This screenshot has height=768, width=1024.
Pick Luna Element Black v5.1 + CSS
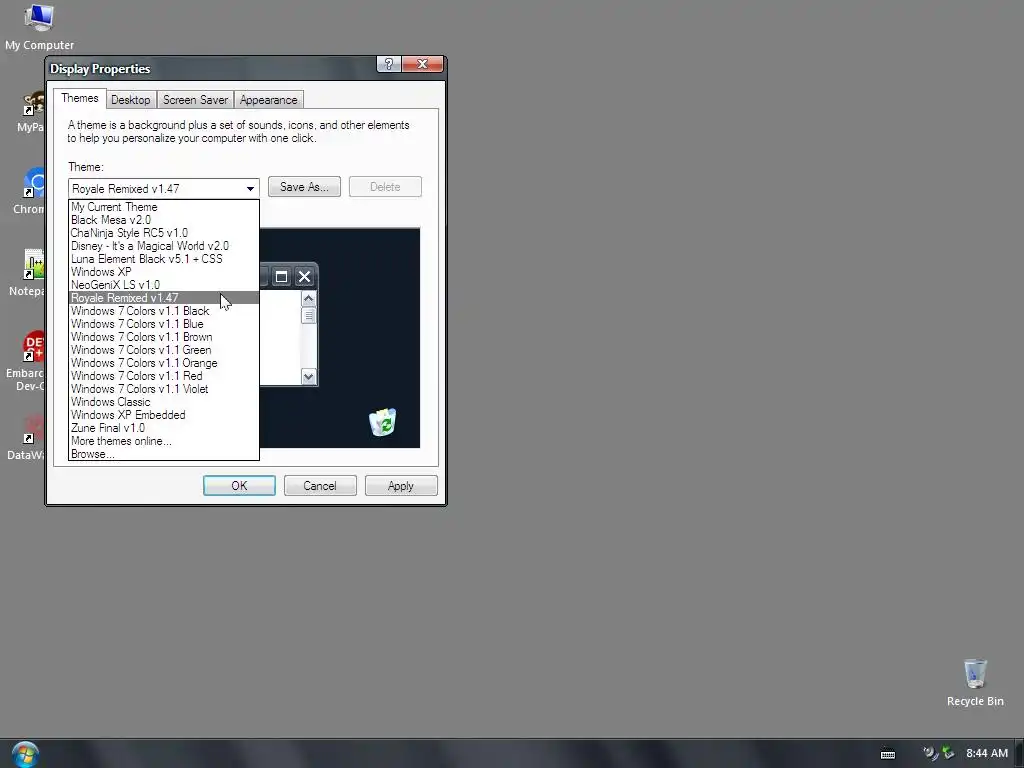(164, 259)
